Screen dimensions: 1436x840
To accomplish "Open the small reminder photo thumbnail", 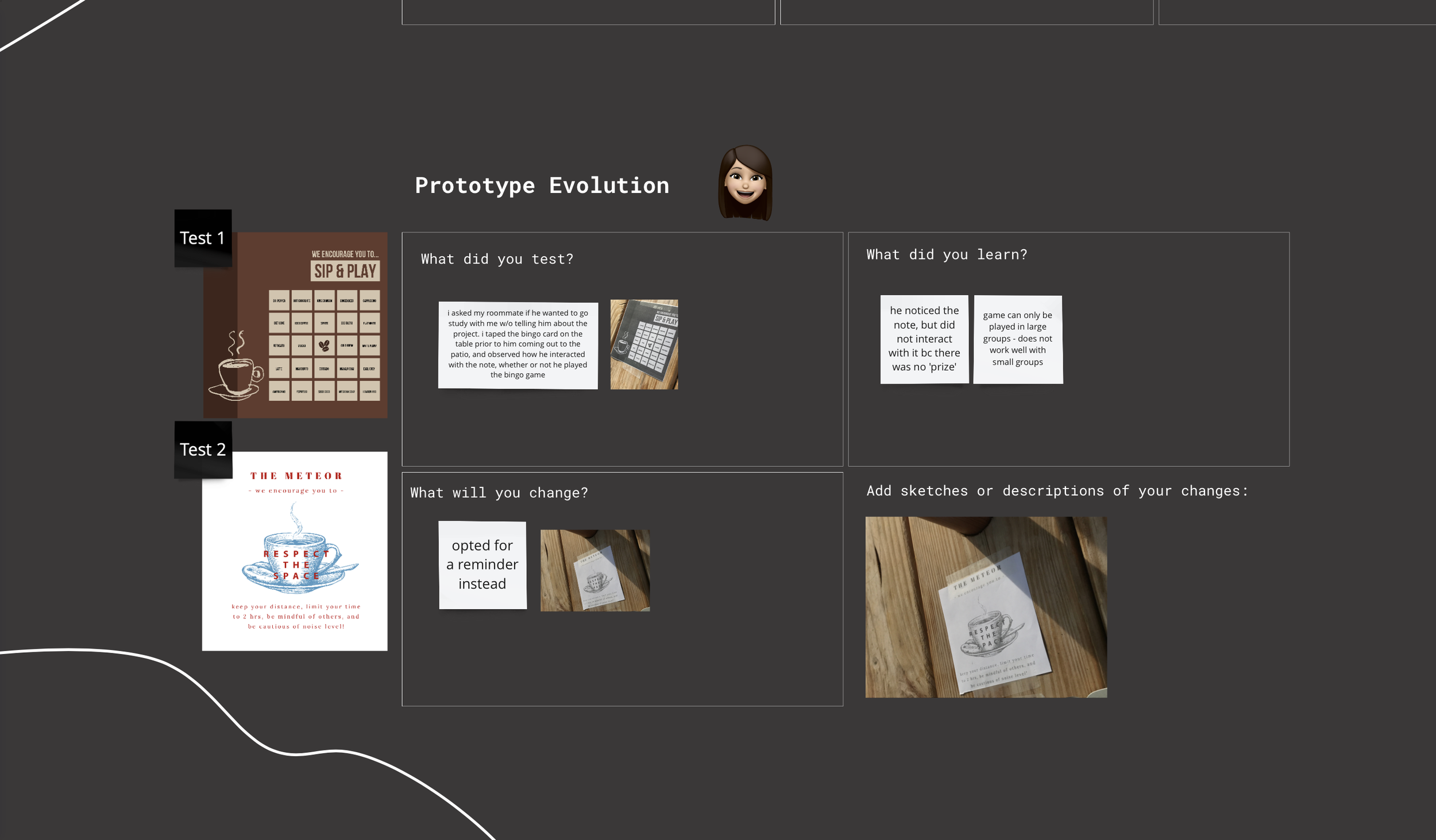I will [x=595, y=570].
